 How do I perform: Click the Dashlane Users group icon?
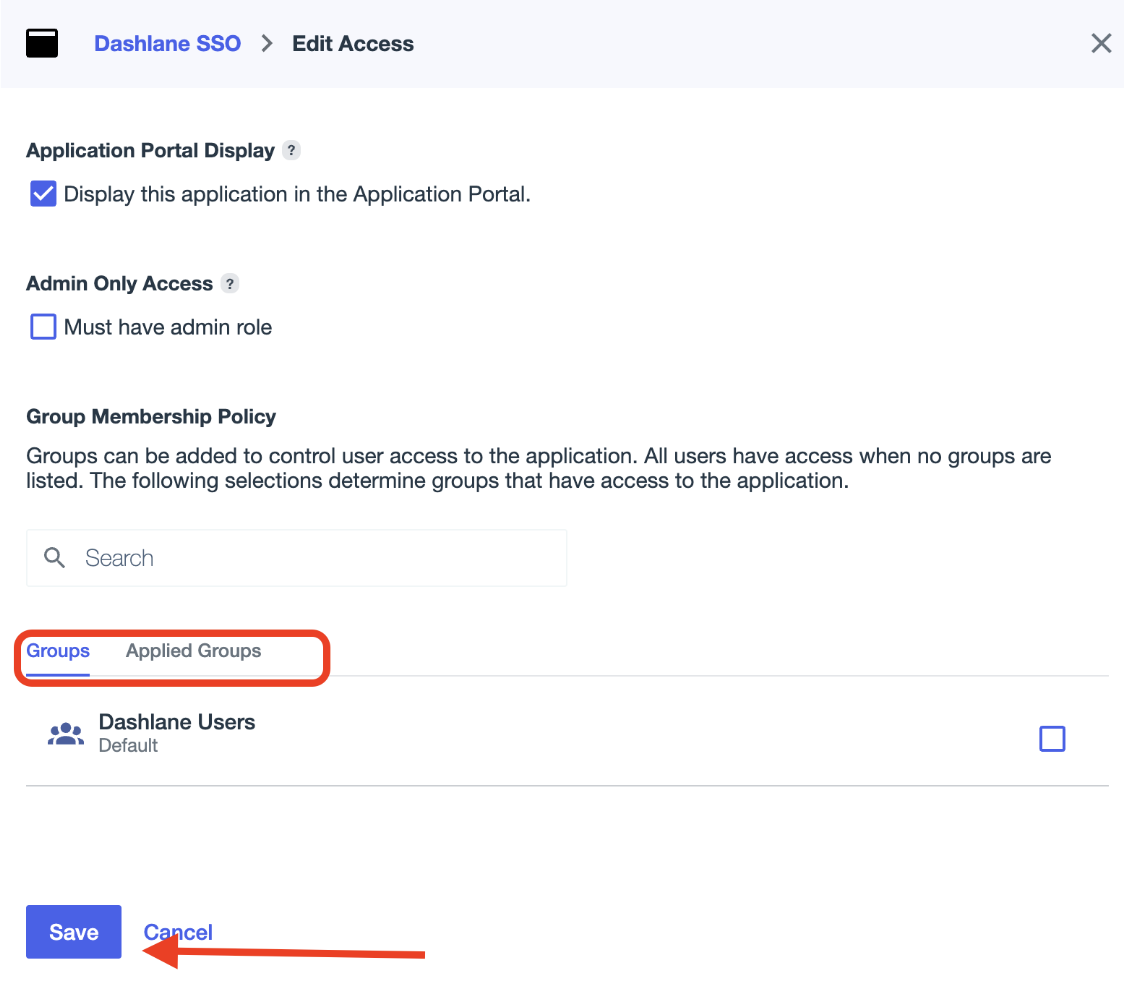(66, 735)
